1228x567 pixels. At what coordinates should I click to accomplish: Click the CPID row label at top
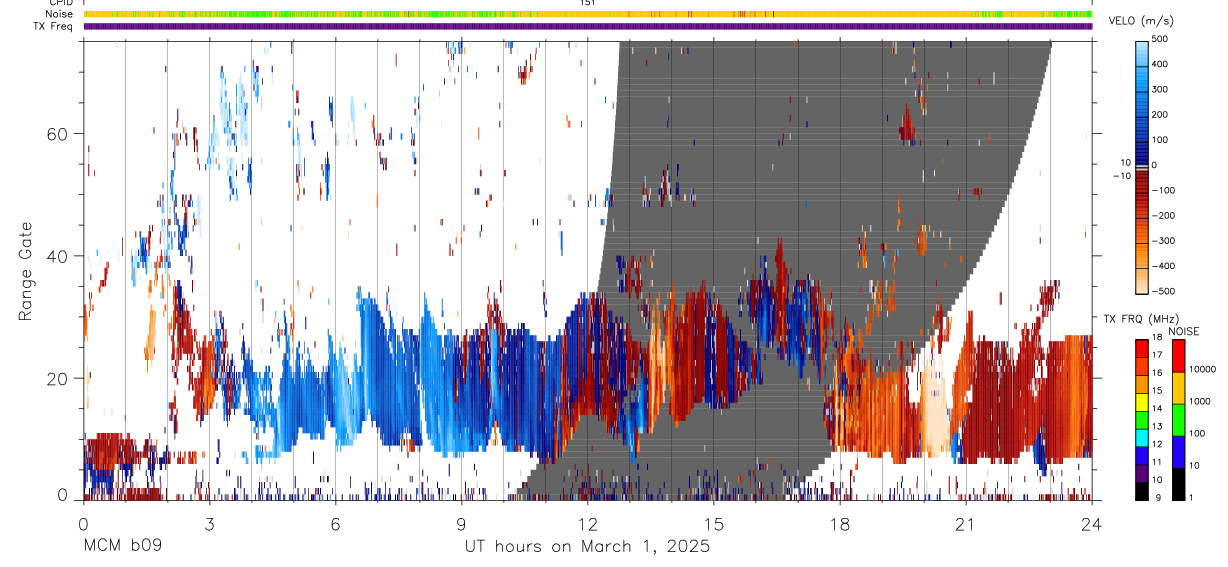tap(60, 3)
